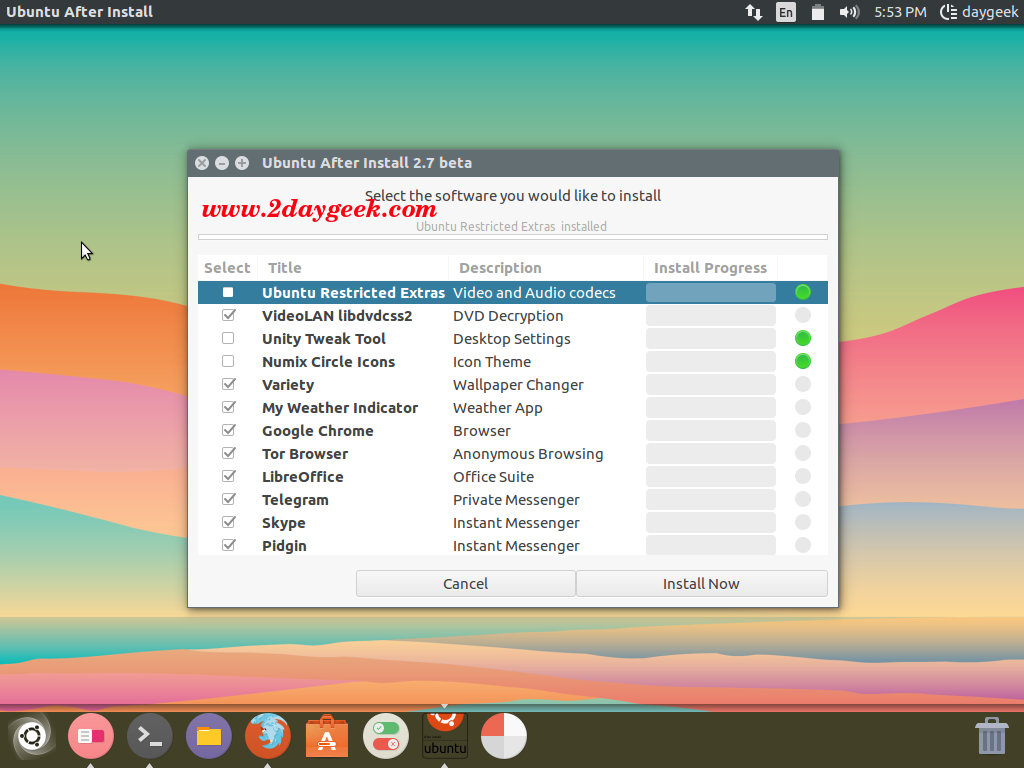The width and height of the screenshot is (1024, 768).
Task: Open the daygeek session menu
Action: tap(979, 12)
